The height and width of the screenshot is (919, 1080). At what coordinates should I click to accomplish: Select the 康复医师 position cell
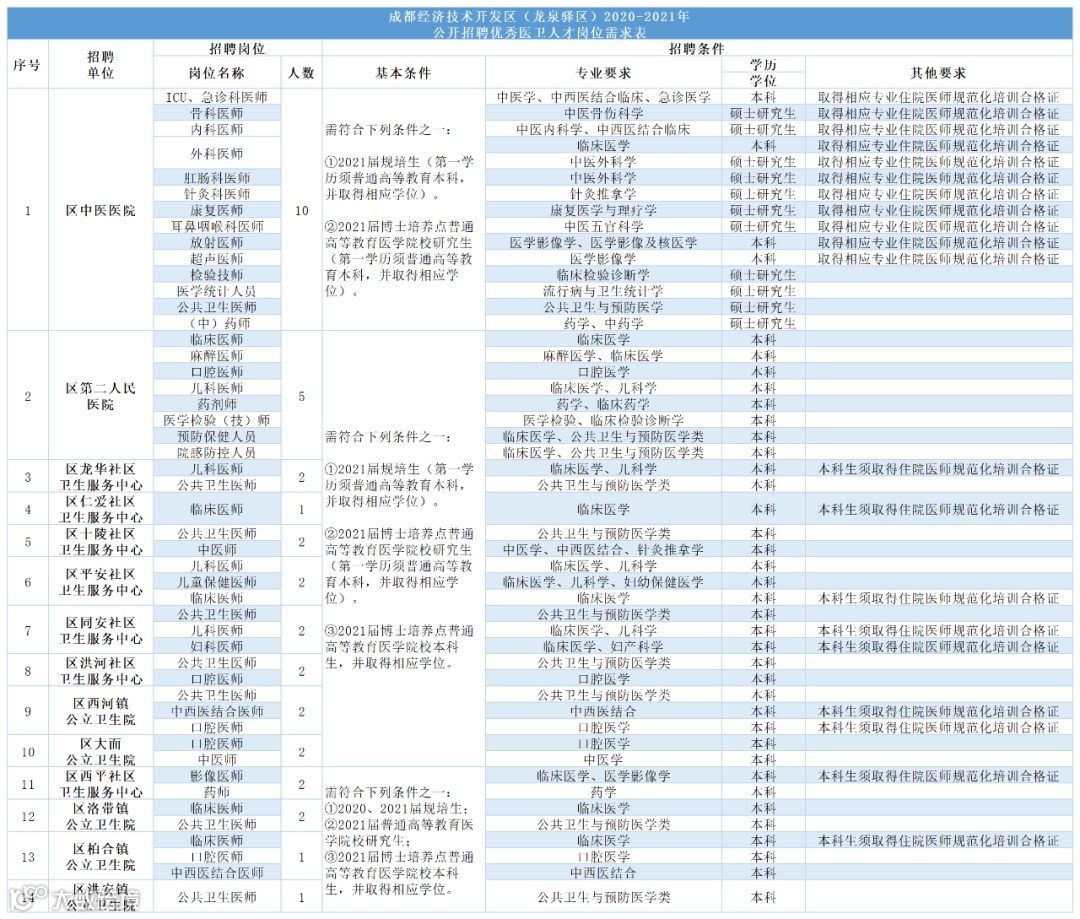click(217, 210)
